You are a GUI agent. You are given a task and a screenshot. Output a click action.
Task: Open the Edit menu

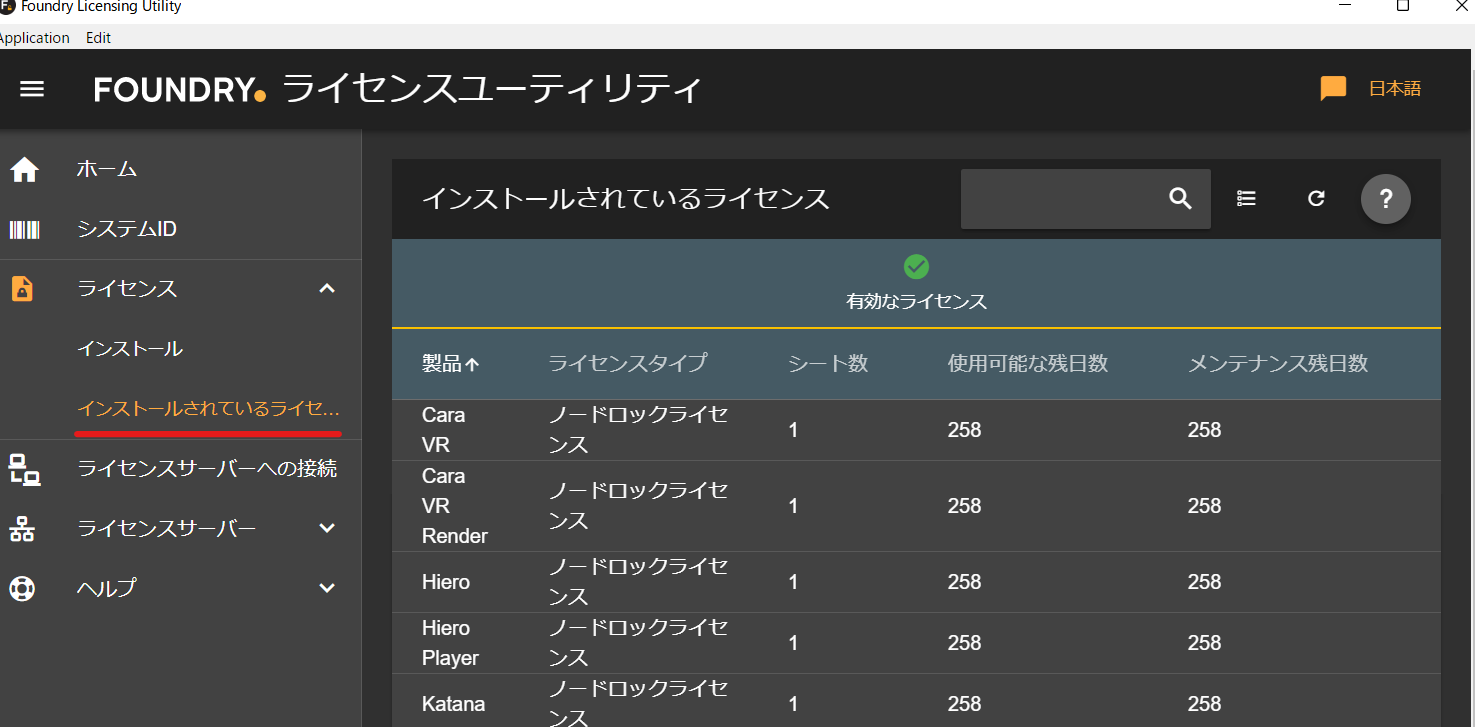click(x=98, y=38)
